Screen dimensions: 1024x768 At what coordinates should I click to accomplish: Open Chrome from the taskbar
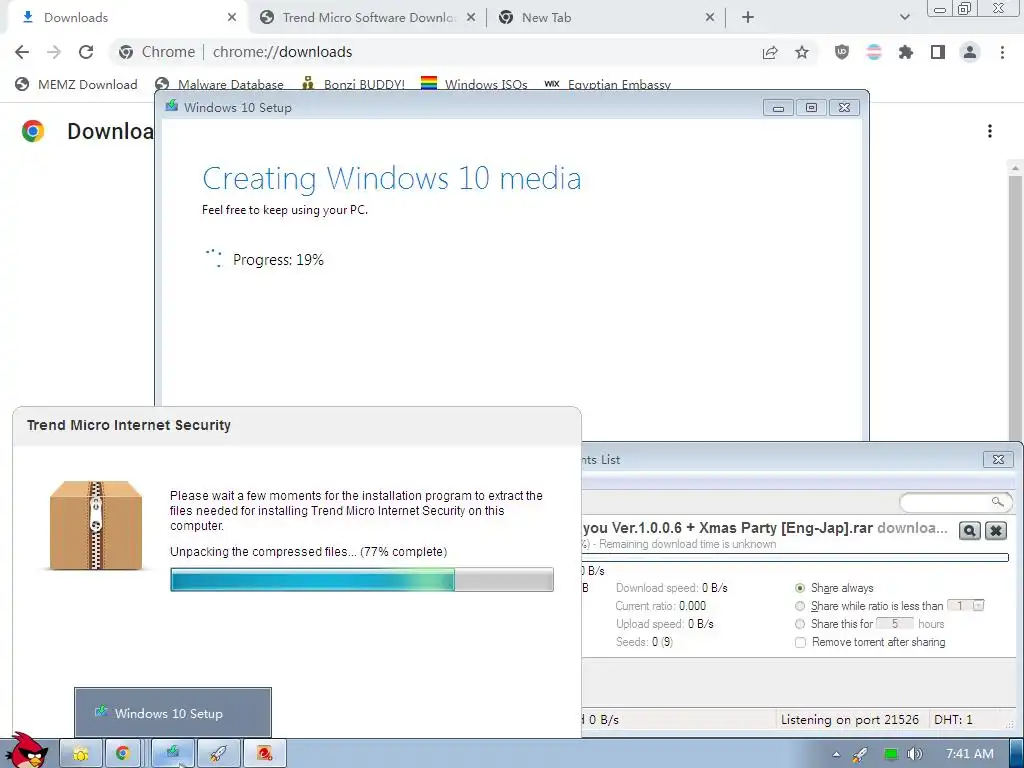click(x=122, y=754)
